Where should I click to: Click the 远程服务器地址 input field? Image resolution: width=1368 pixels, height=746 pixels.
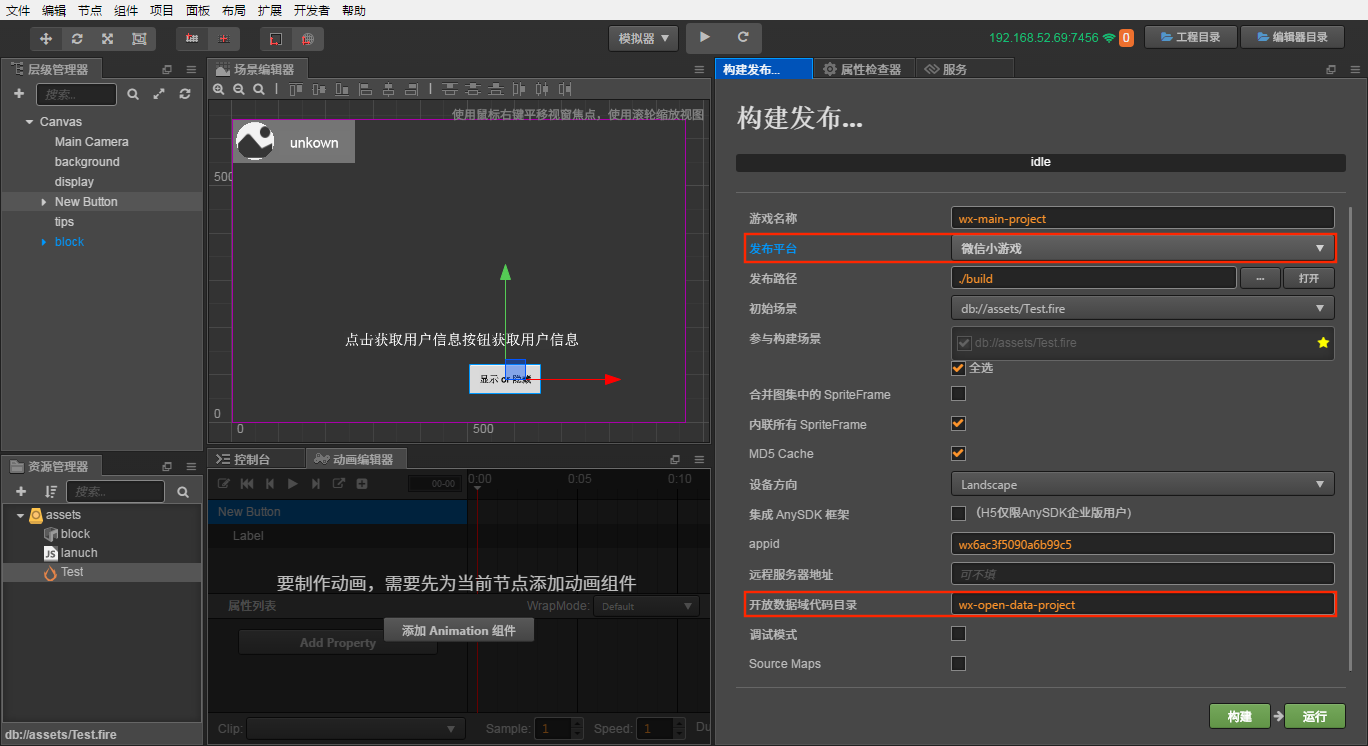(x=1142, y=575)
